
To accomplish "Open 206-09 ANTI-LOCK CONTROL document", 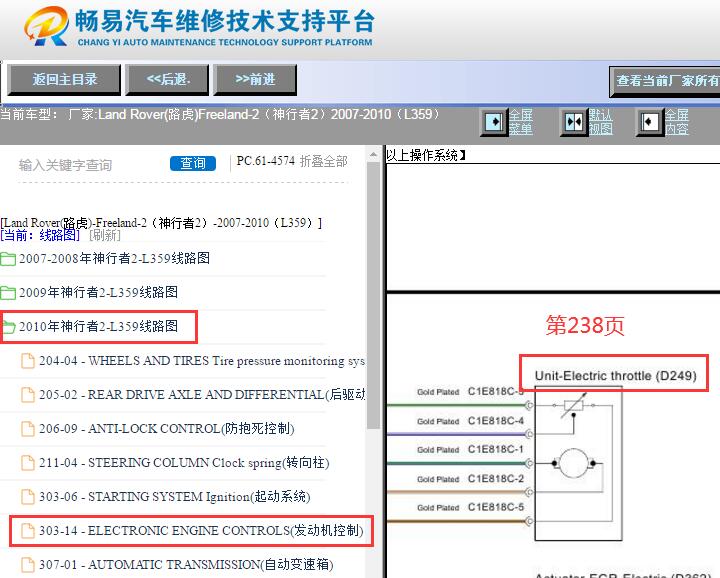I will click(x=167, y=429).
